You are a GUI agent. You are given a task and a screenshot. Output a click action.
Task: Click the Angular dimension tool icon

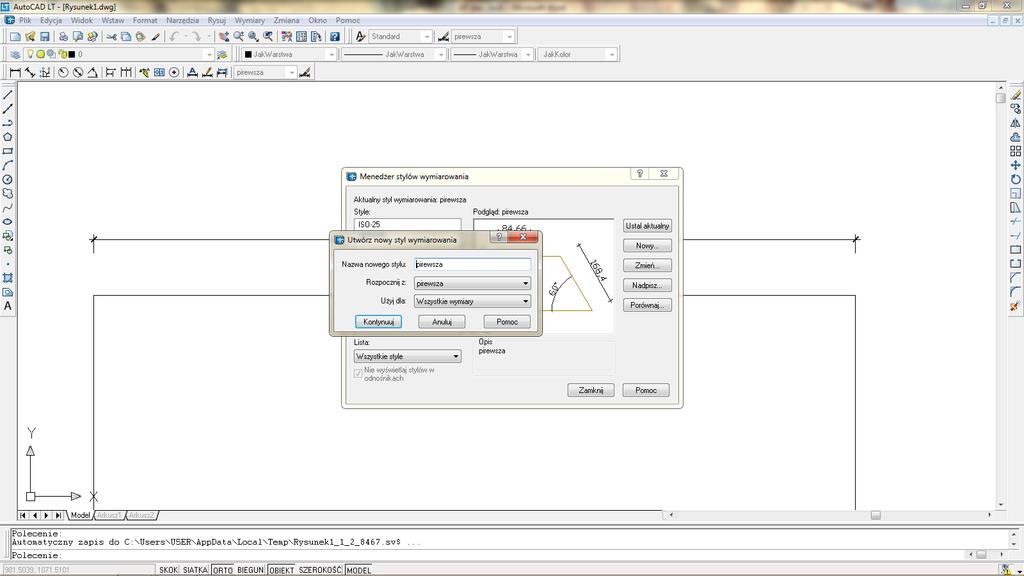[93, 72]
